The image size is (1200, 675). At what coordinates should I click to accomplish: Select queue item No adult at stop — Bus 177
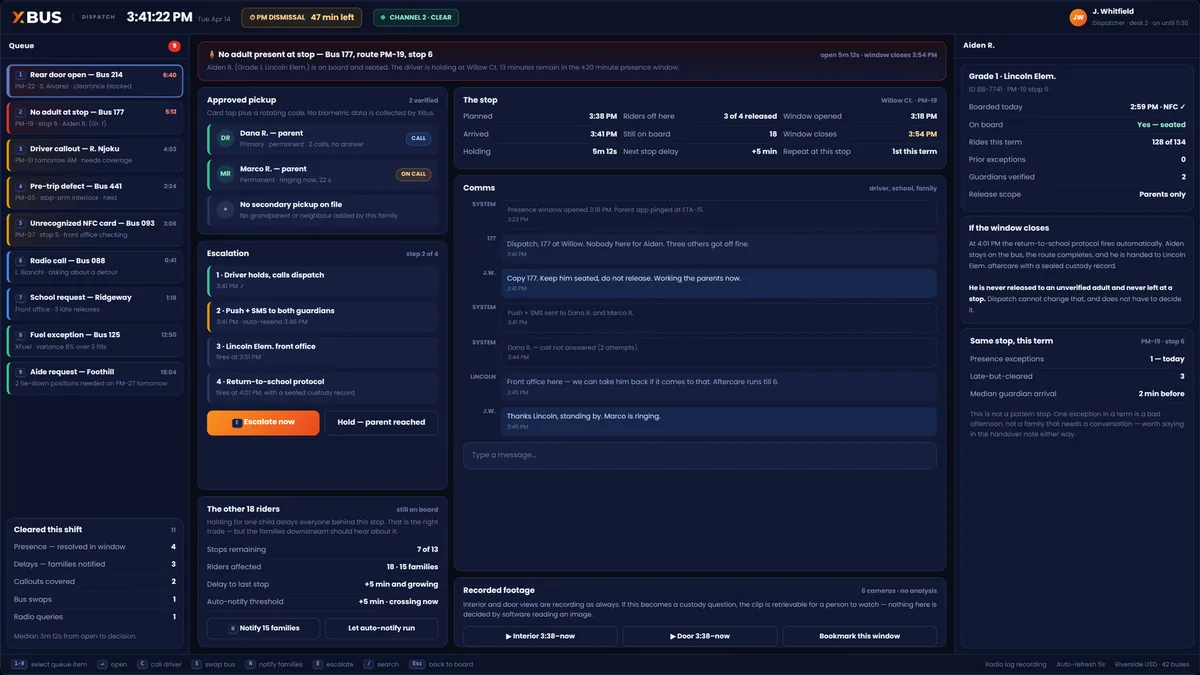pos(95,118)
